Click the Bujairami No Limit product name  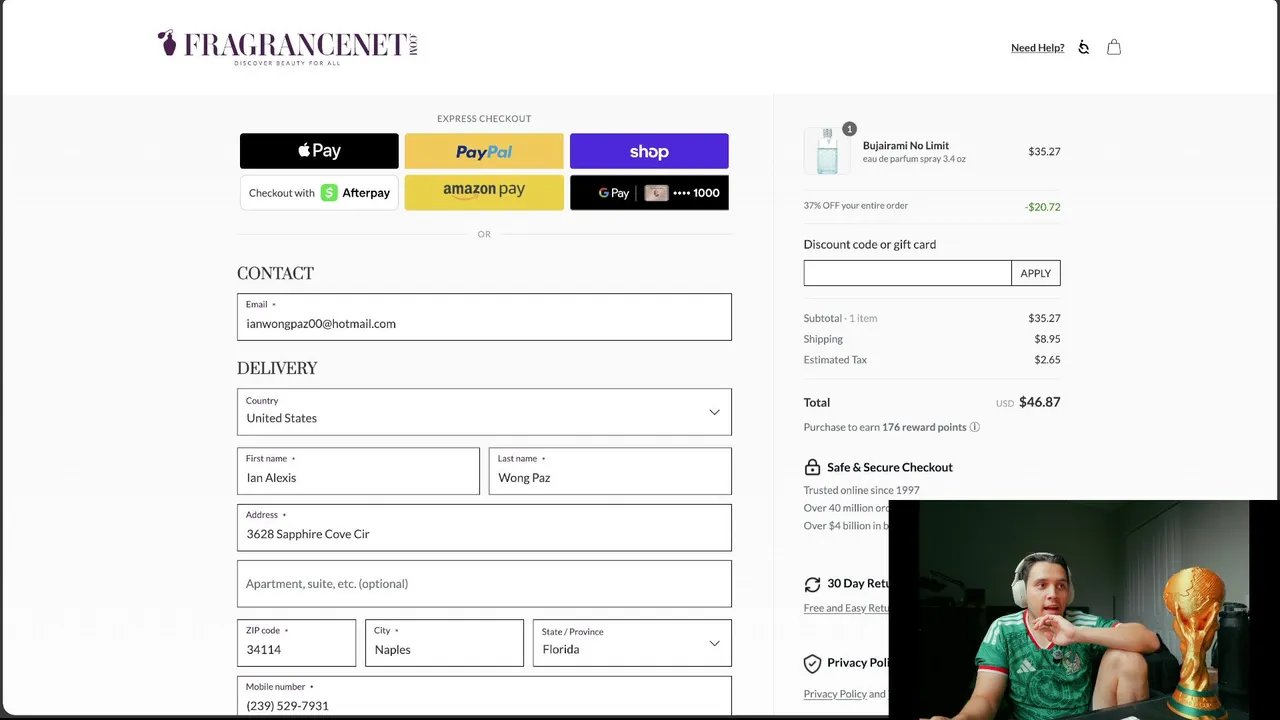pos(906,145)
